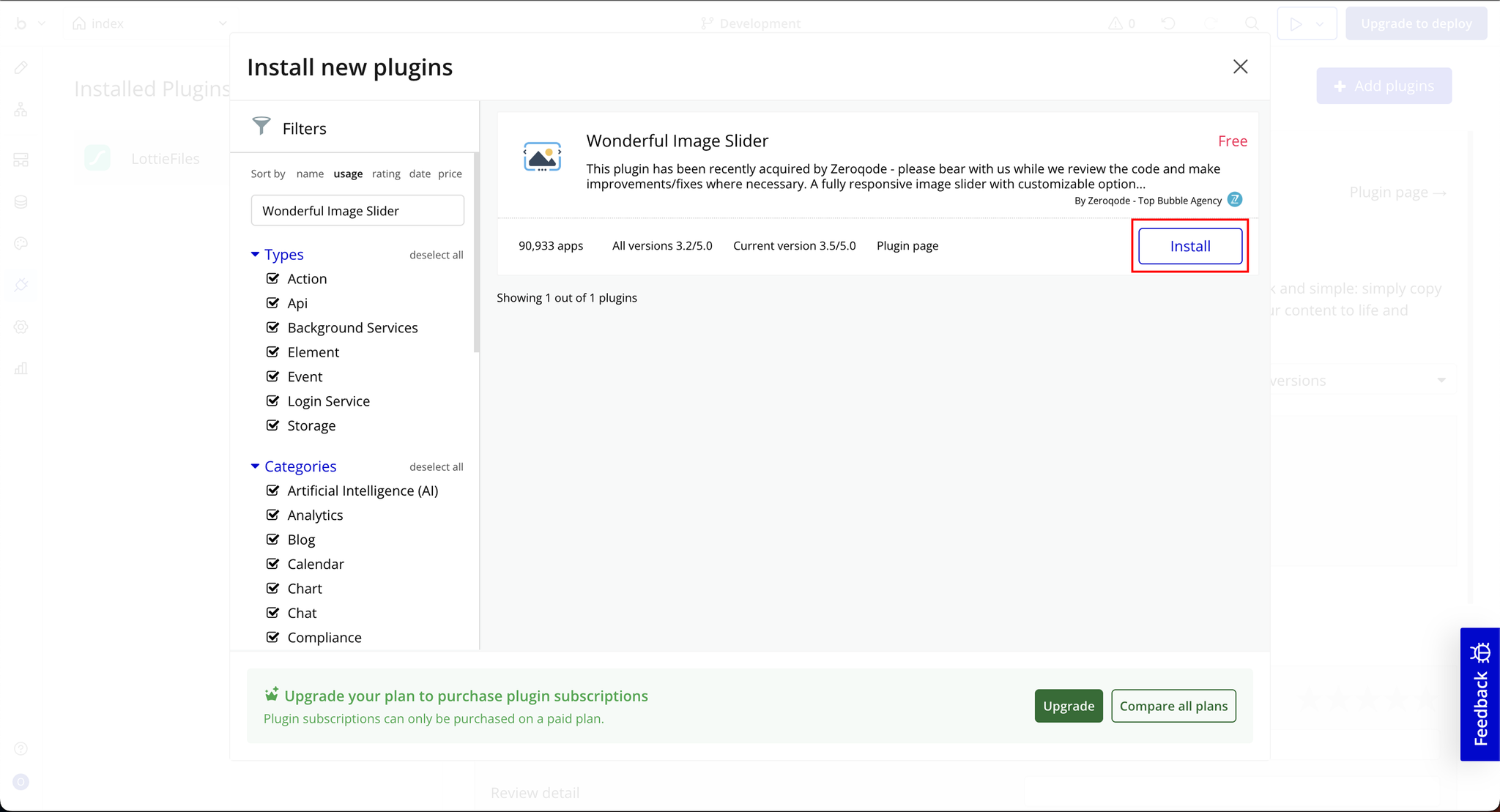Click the Filters funnel icon

[261, 126]
